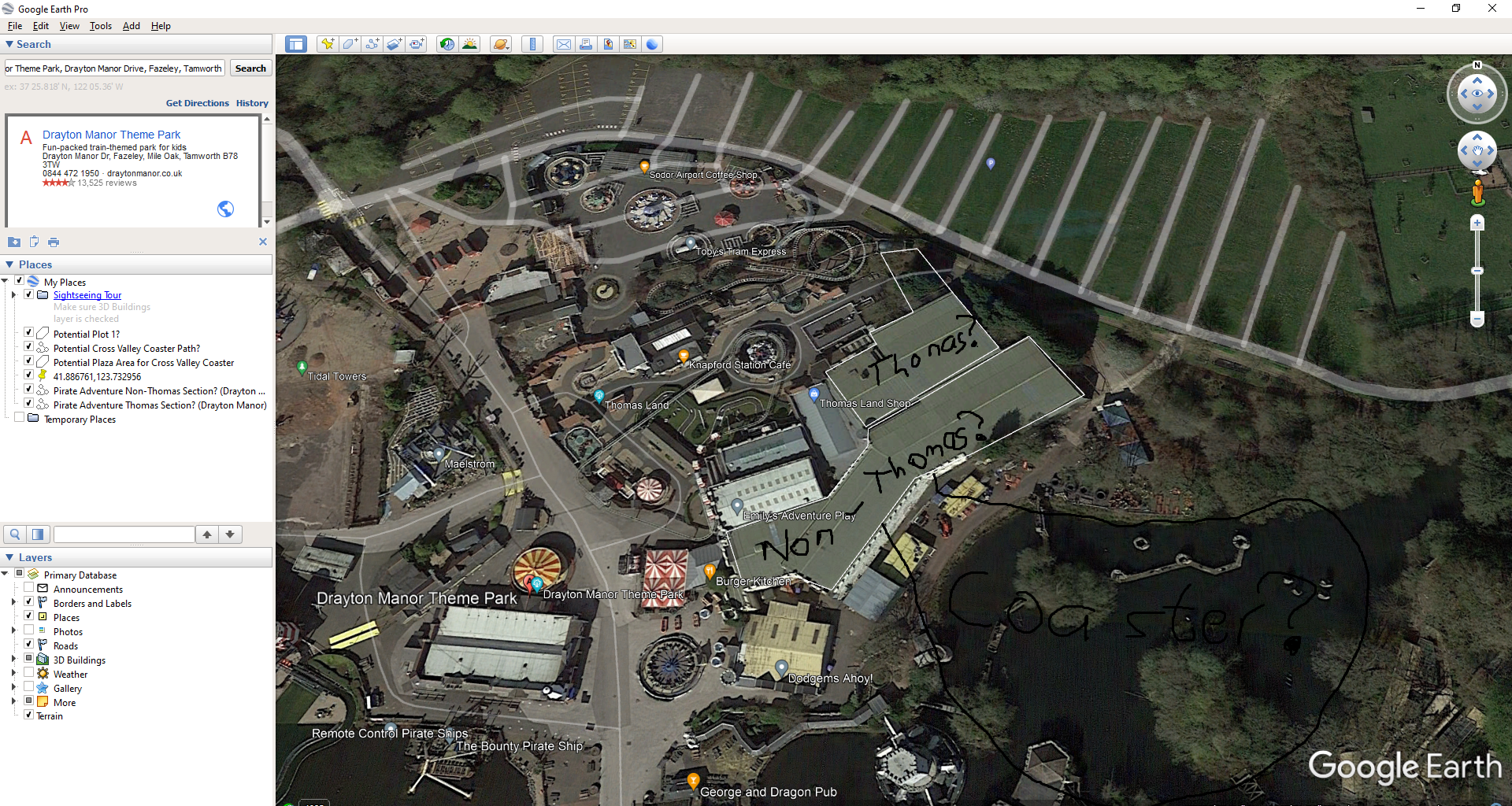This screenshot has height=806, width=1512.
Task: Add a path from the toolbar
Action: 372,44
